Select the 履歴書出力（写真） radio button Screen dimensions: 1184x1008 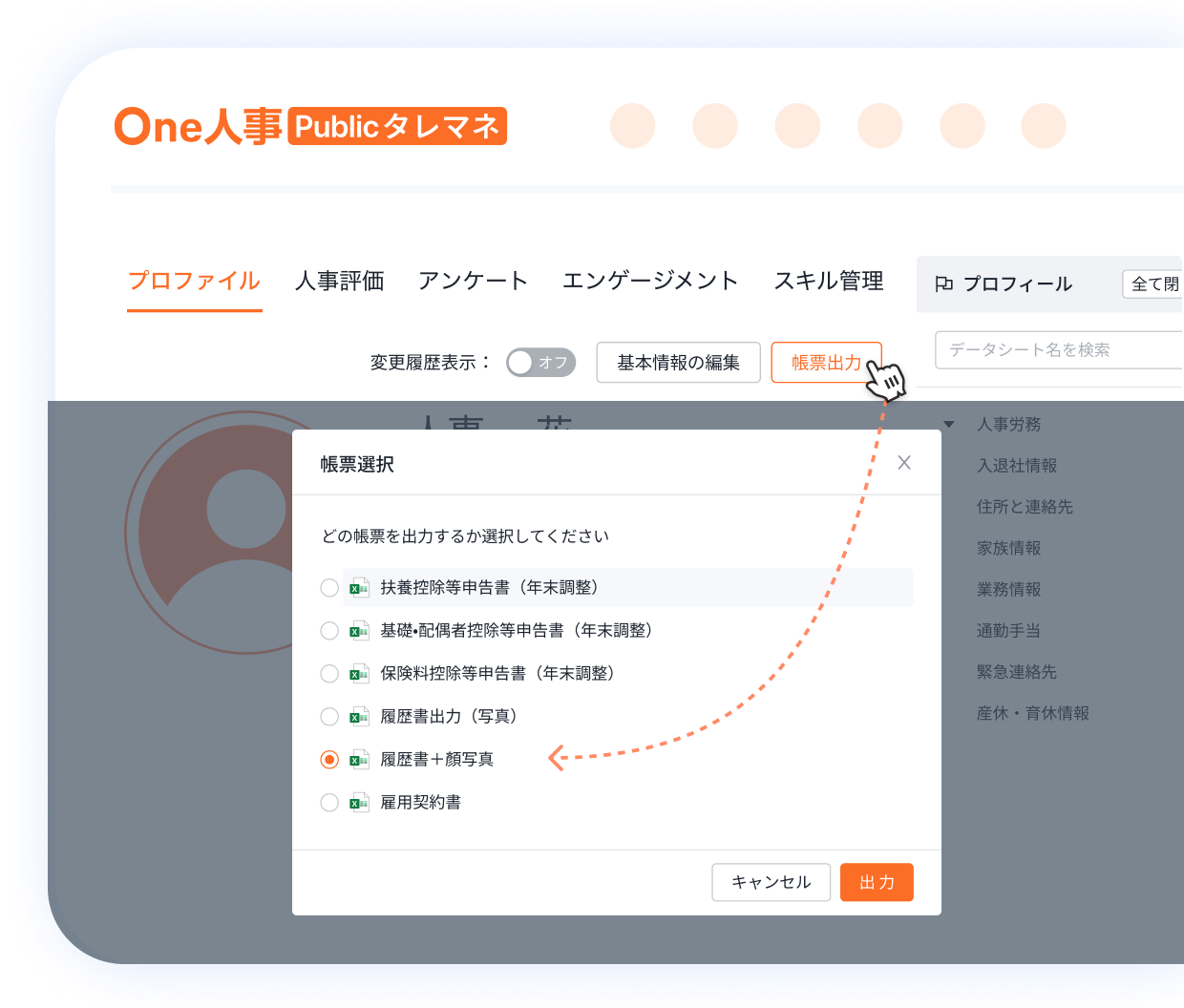(329, 717)
